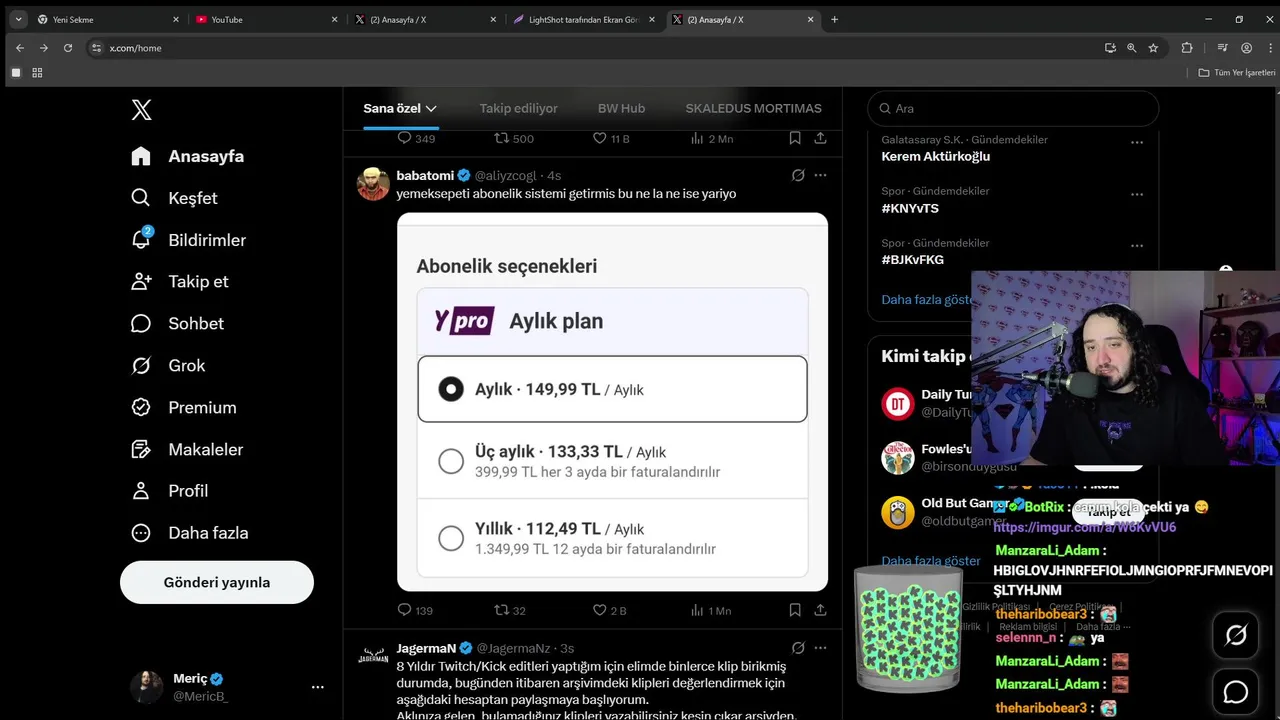The height and width of the screenshot is (720, 1280).
Task: Click the X logo in sidebar
Action: coord(142,110)
